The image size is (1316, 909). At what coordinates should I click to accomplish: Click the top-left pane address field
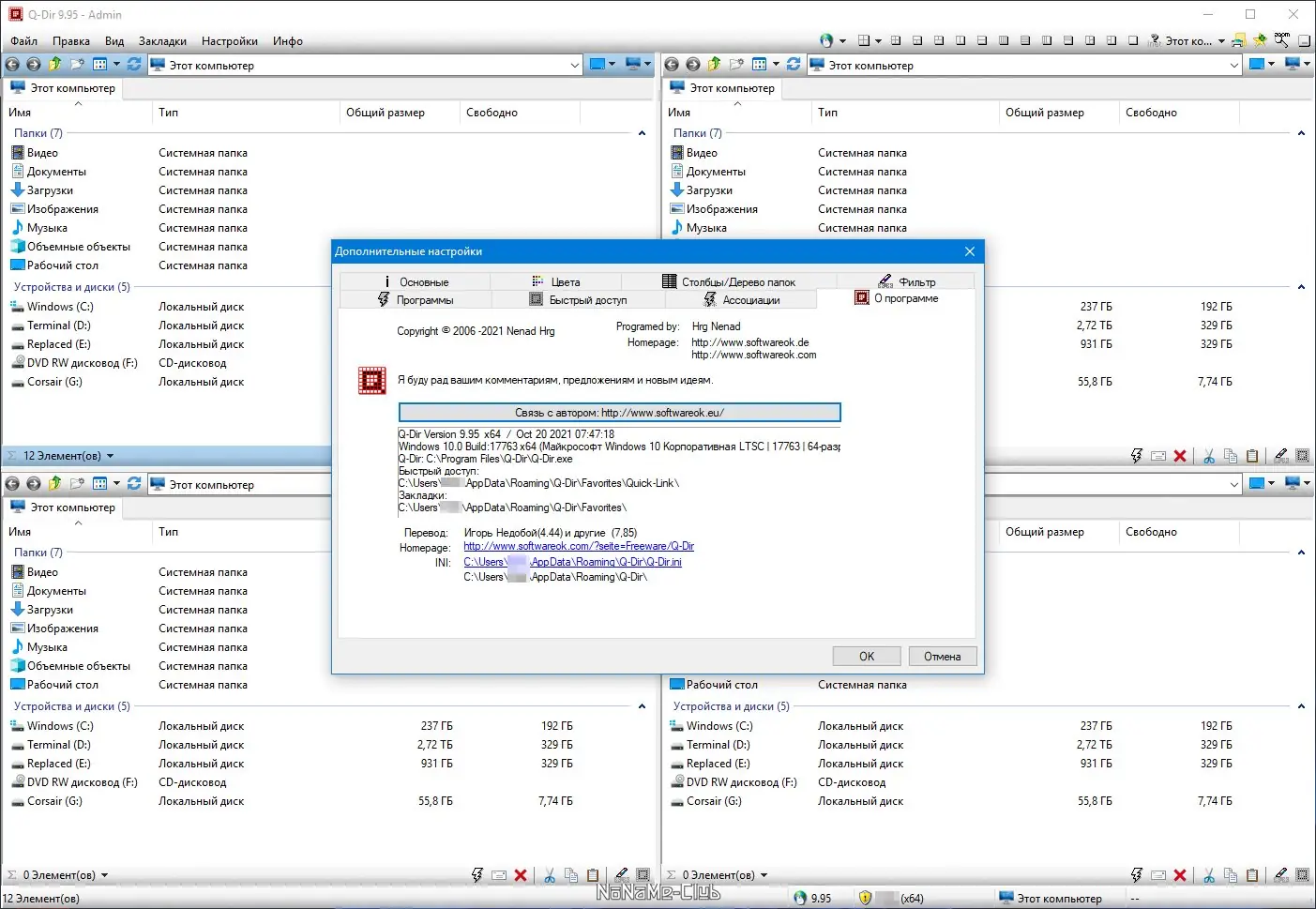pos(365,65)
